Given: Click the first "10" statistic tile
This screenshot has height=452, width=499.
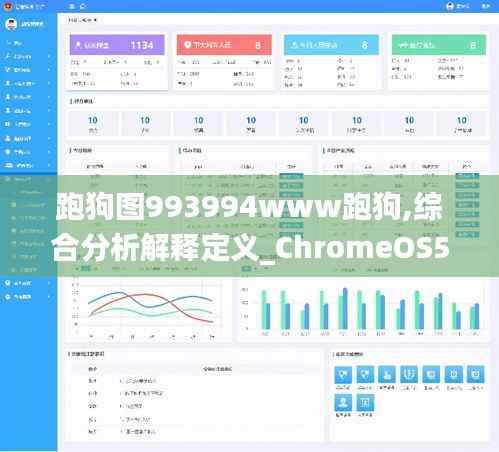Looking at the screenshot, I should point(93,124).
